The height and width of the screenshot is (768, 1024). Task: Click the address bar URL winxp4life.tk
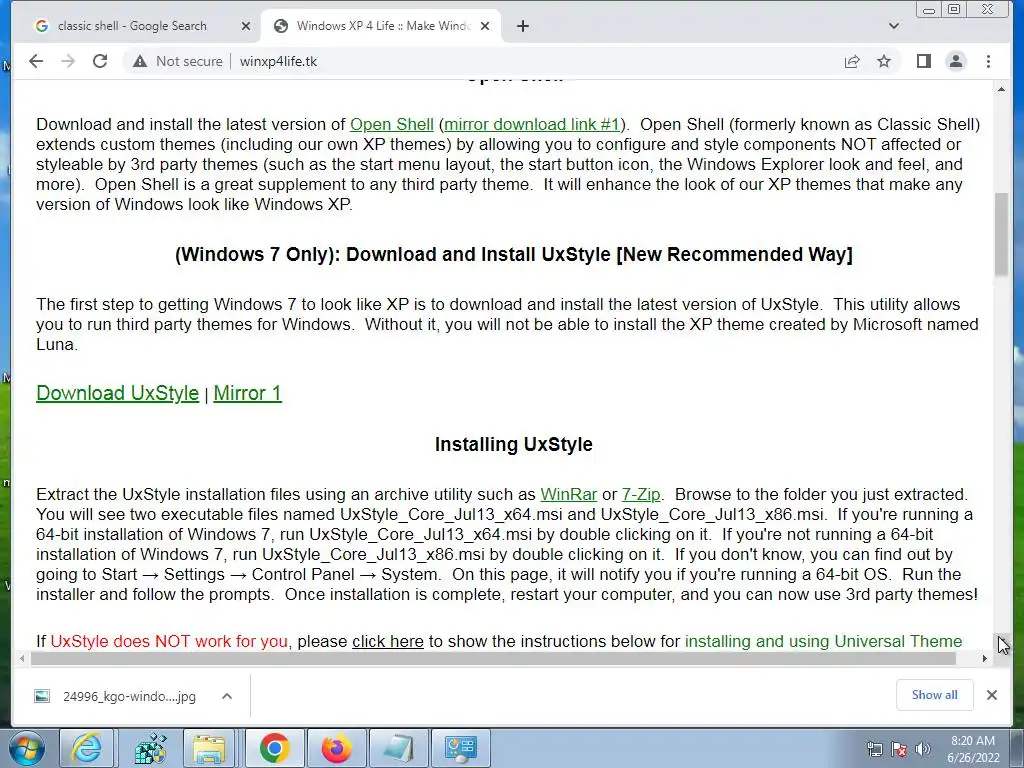278,61
